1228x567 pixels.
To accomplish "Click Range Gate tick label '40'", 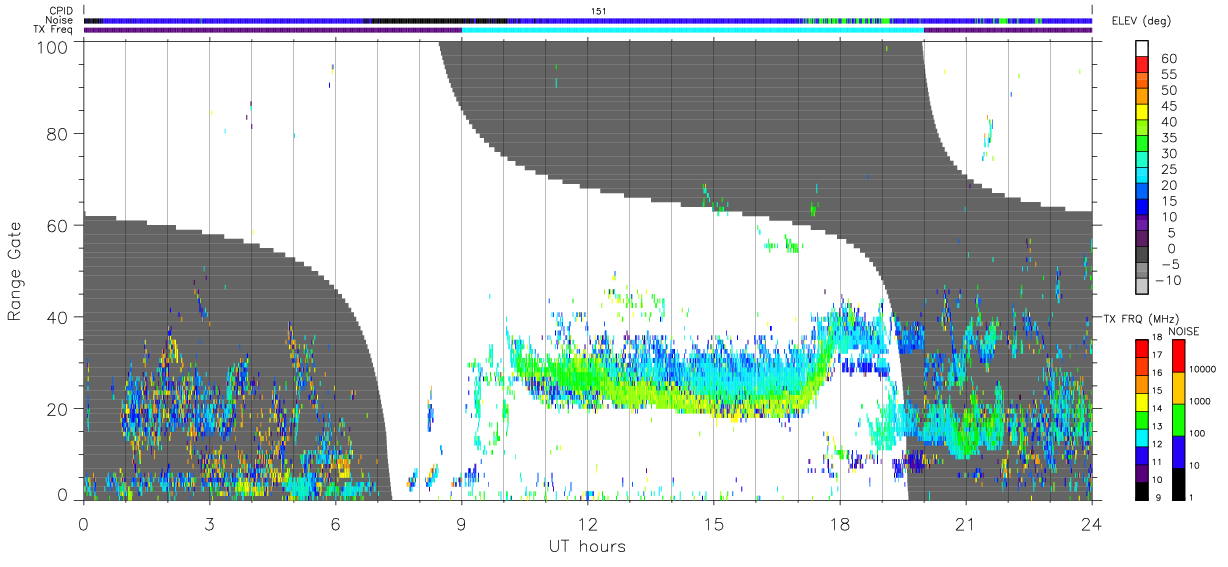I will [x=58, y=317].
